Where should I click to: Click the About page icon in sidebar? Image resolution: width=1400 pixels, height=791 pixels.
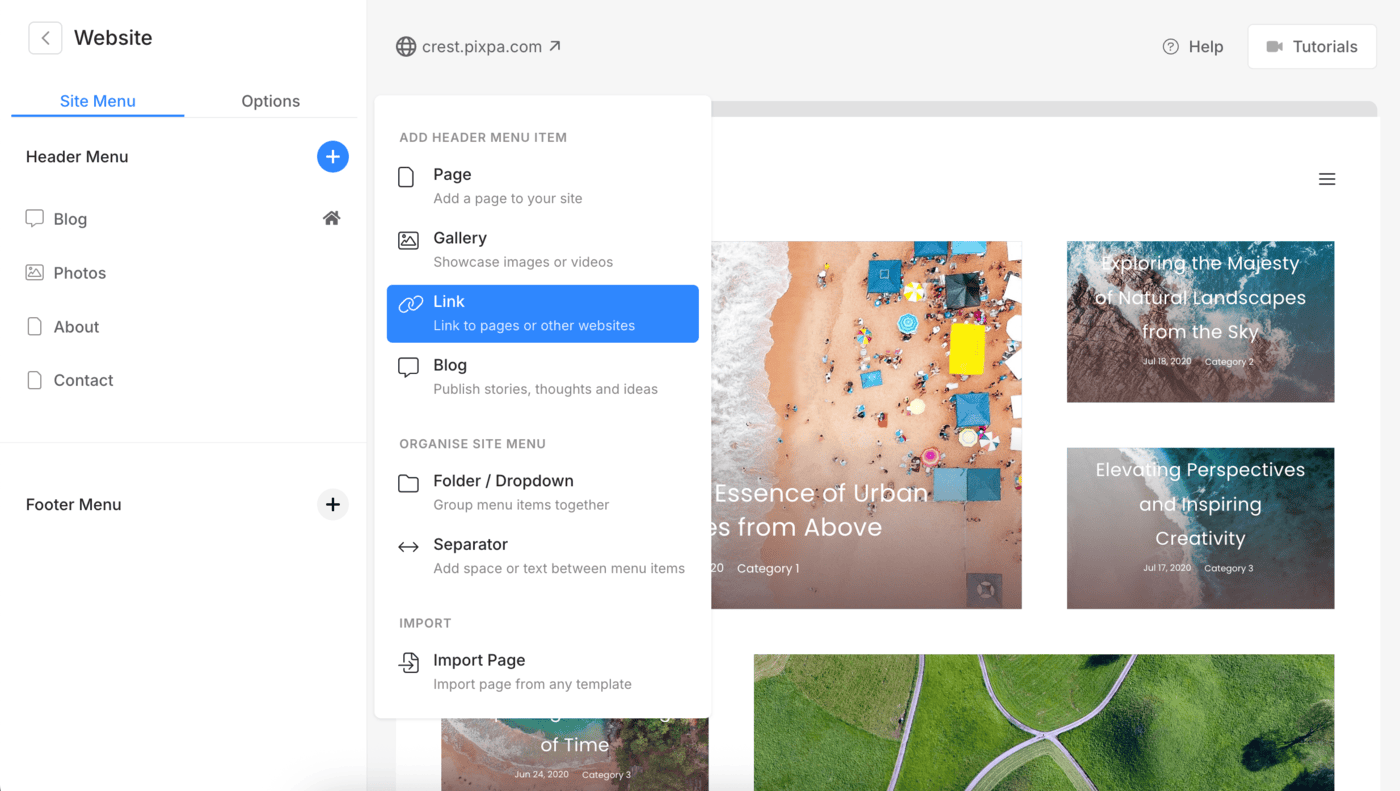(35, 326)
